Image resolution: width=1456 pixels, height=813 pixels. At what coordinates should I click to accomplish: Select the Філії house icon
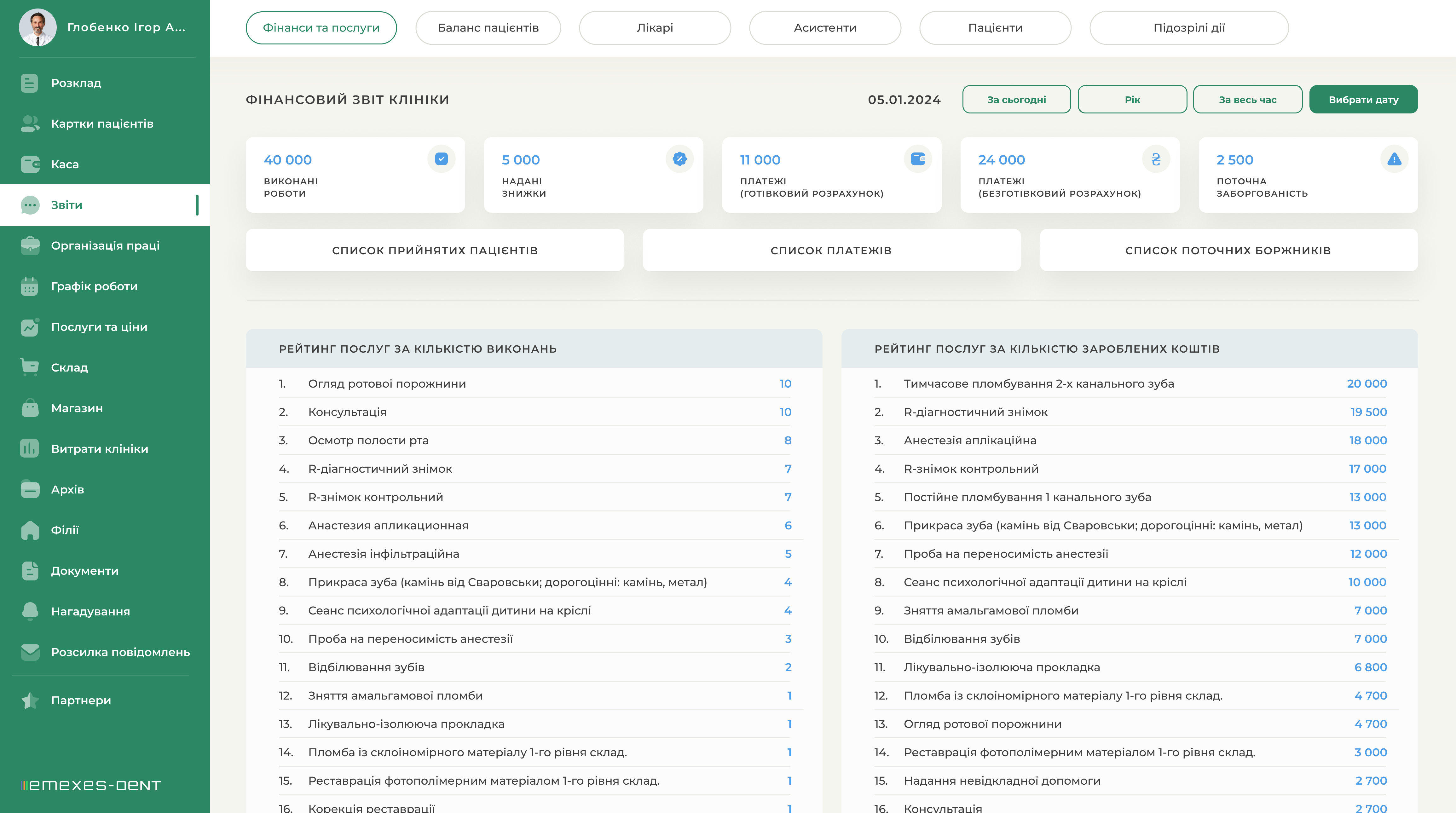[29, 530]
